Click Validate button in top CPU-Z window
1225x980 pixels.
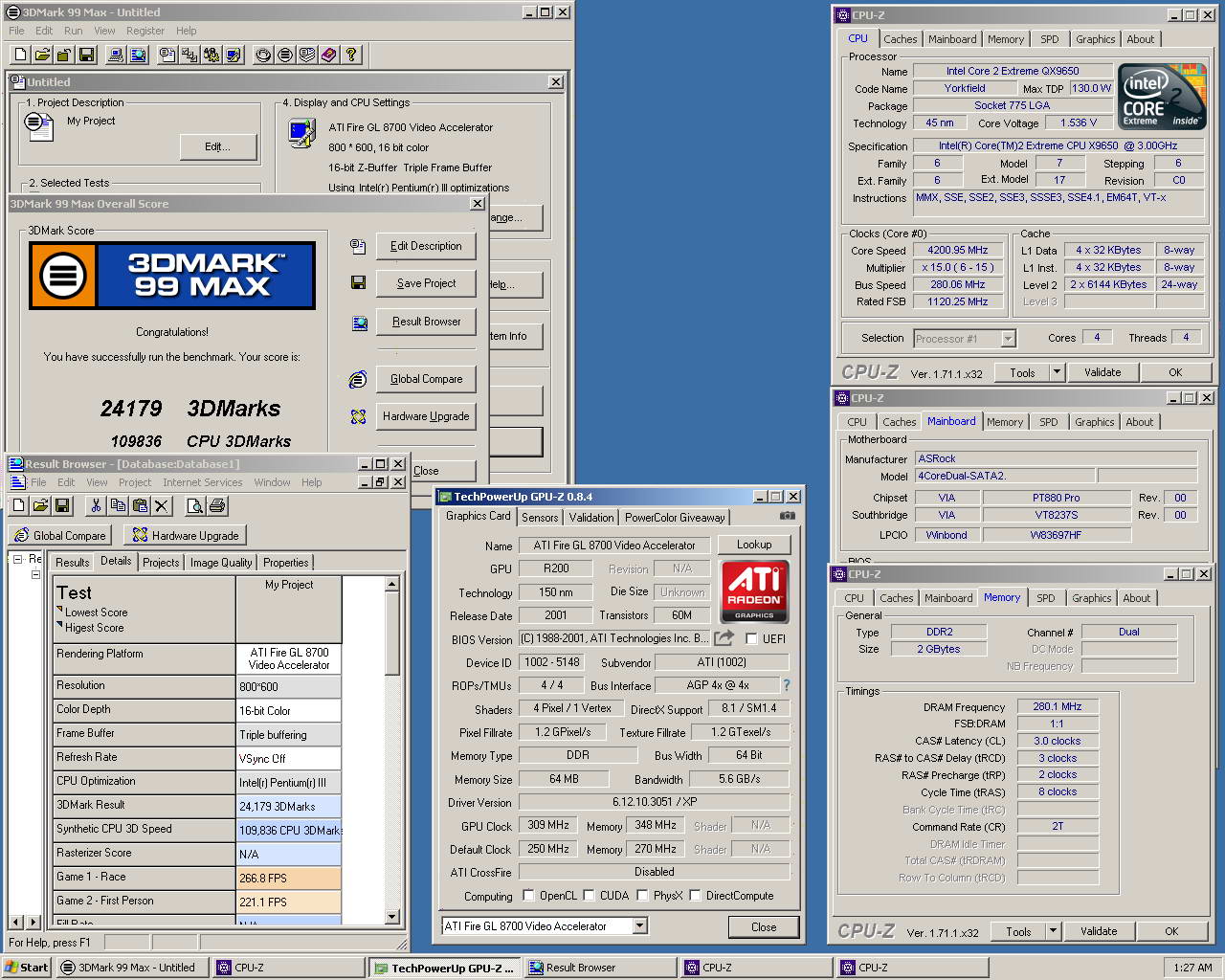tap(1102, 372)
